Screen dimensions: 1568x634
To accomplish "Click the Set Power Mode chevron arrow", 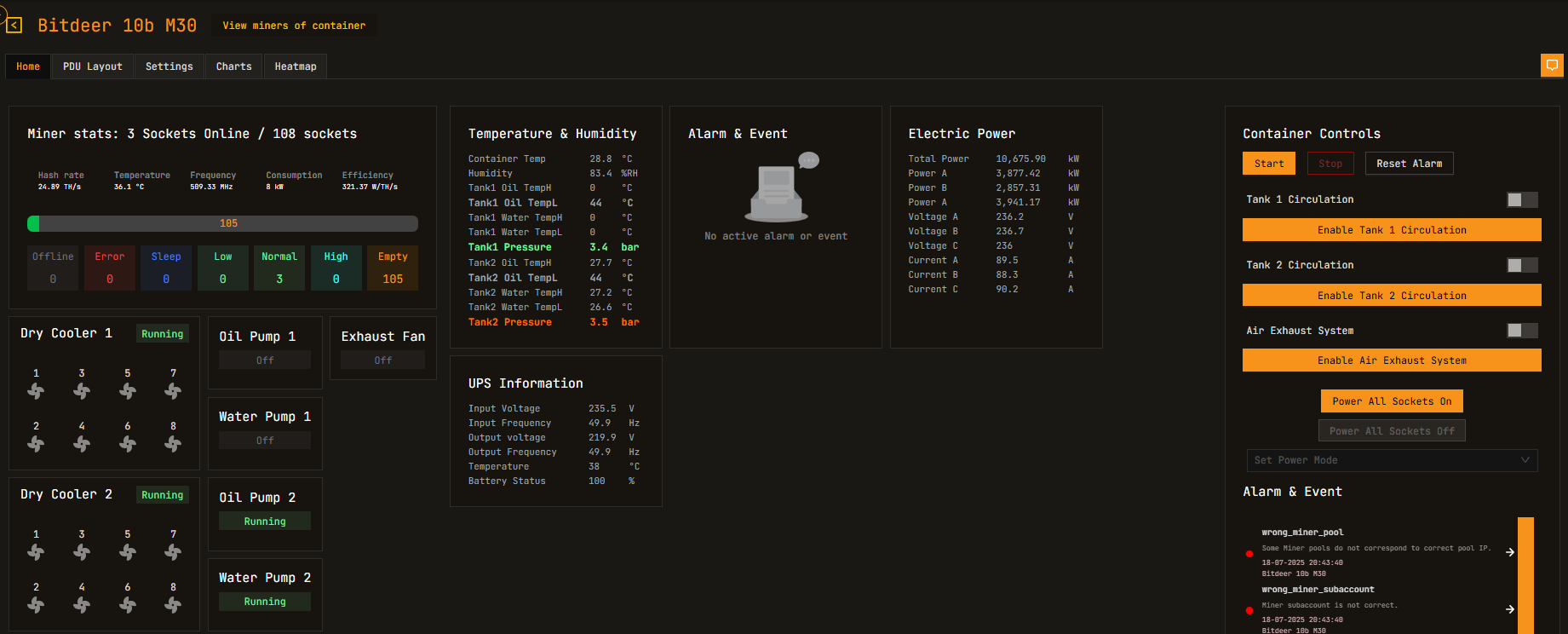I will [x=1525, y=460].
